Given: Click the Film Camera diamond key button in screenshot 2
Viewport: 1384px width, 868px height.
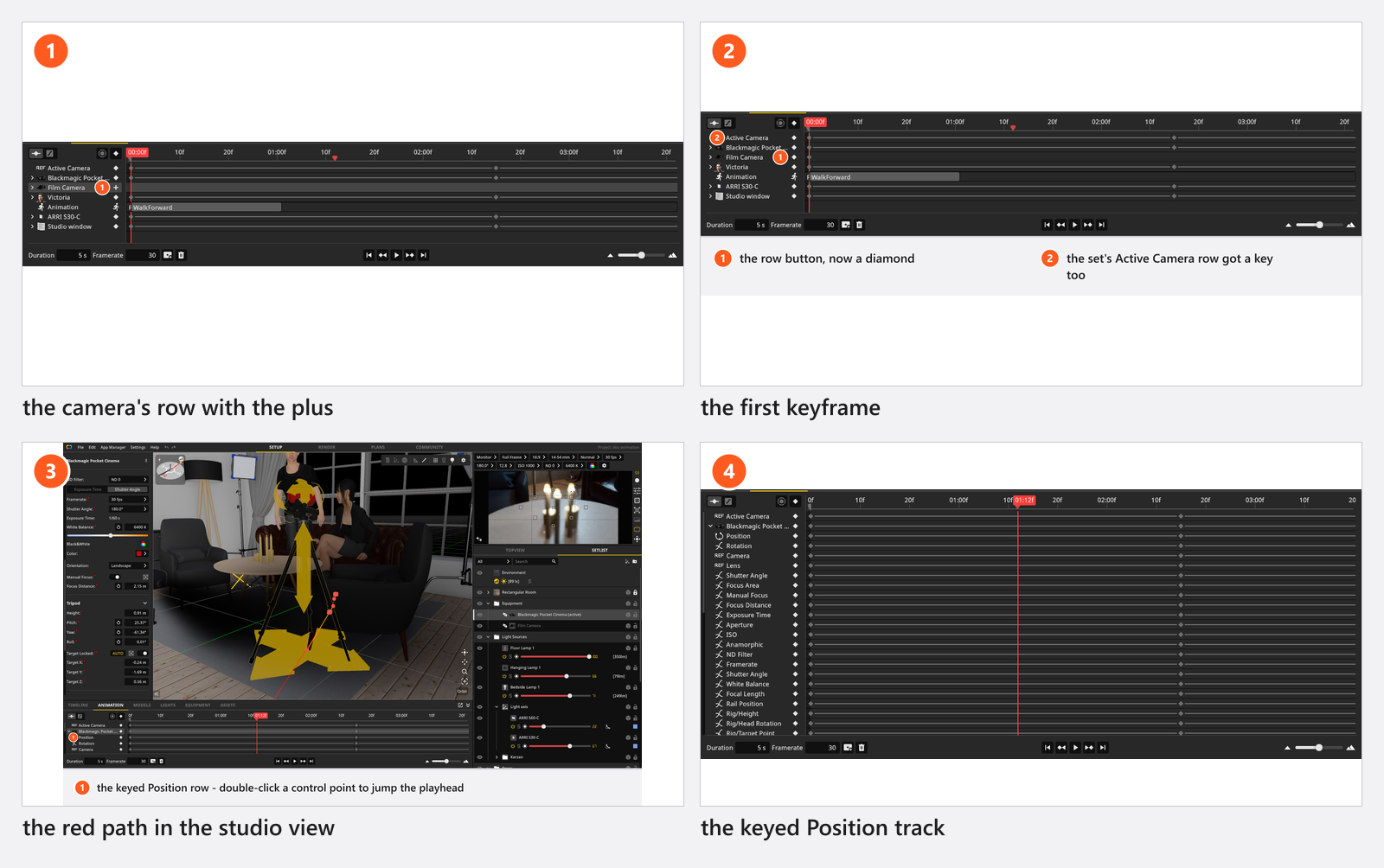Looking at the screenshot, I should click(794, 157).
